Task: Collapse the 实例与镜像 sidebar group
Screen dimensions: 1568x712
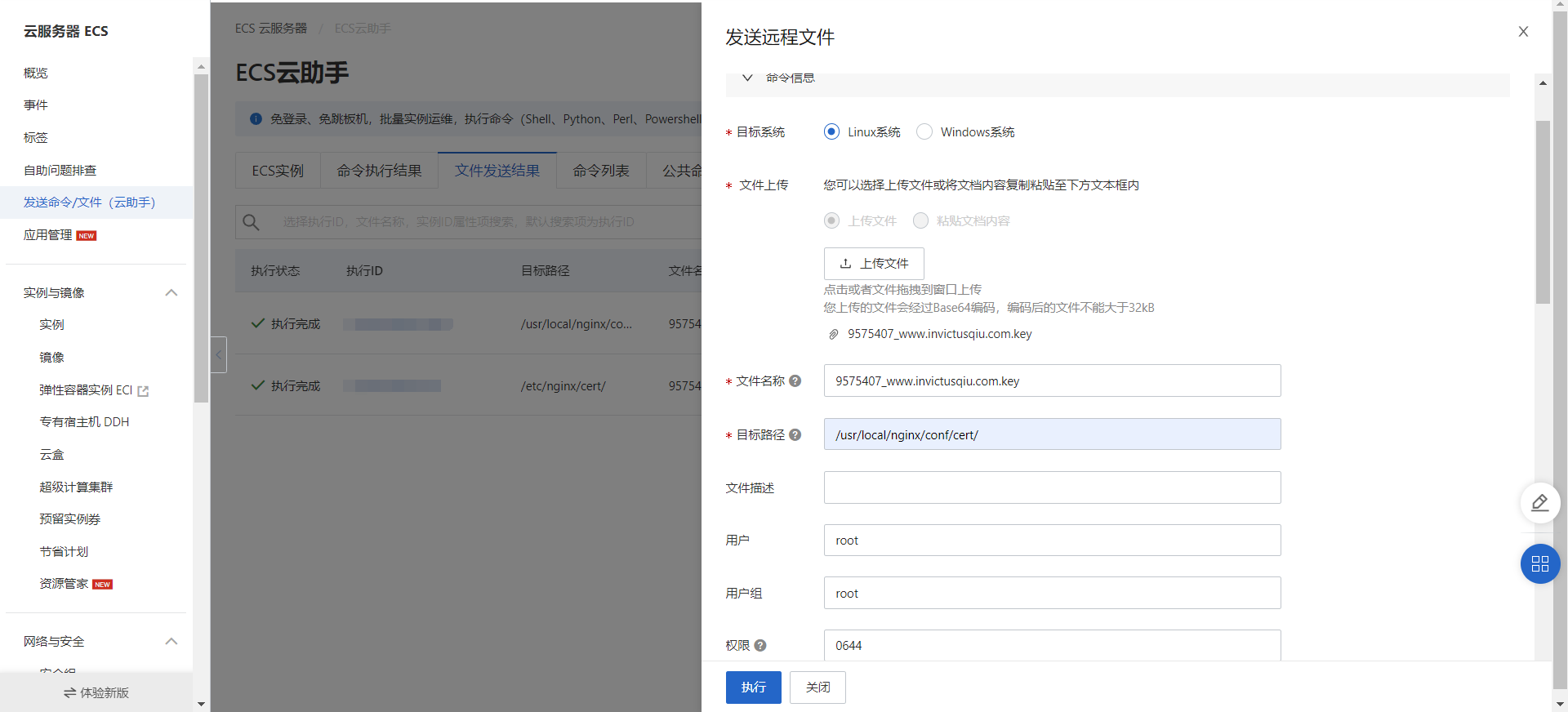Action: [171, 293]
